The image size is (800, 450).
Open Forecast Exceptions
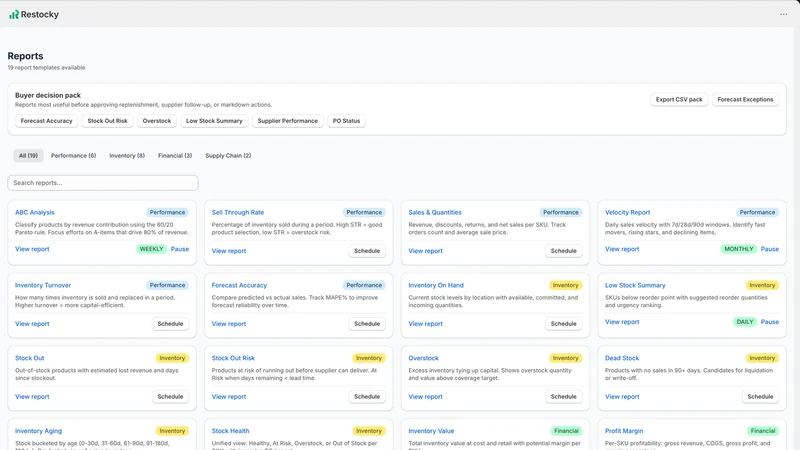[745, 99]
